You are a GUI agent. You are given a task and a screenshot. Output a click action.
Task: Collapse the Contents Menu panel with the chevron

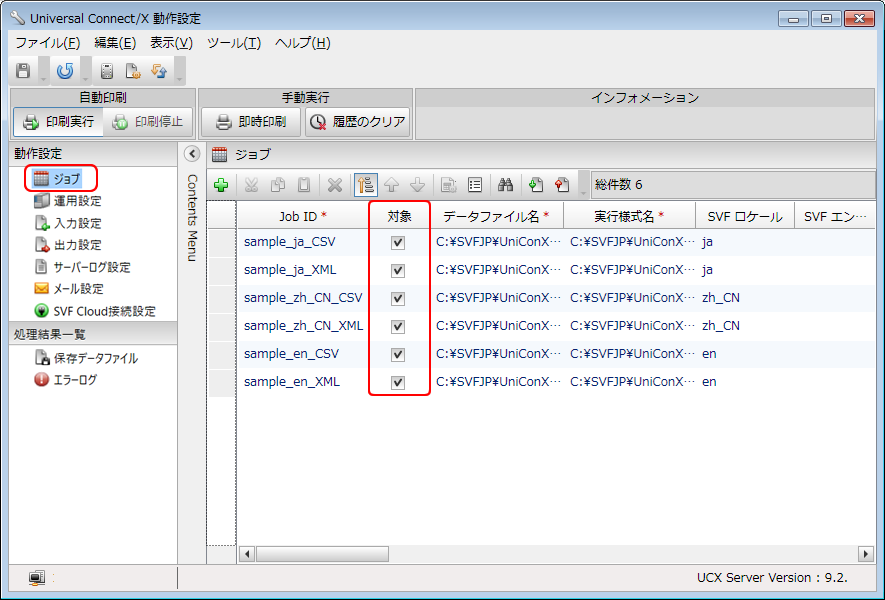[192, 154]
